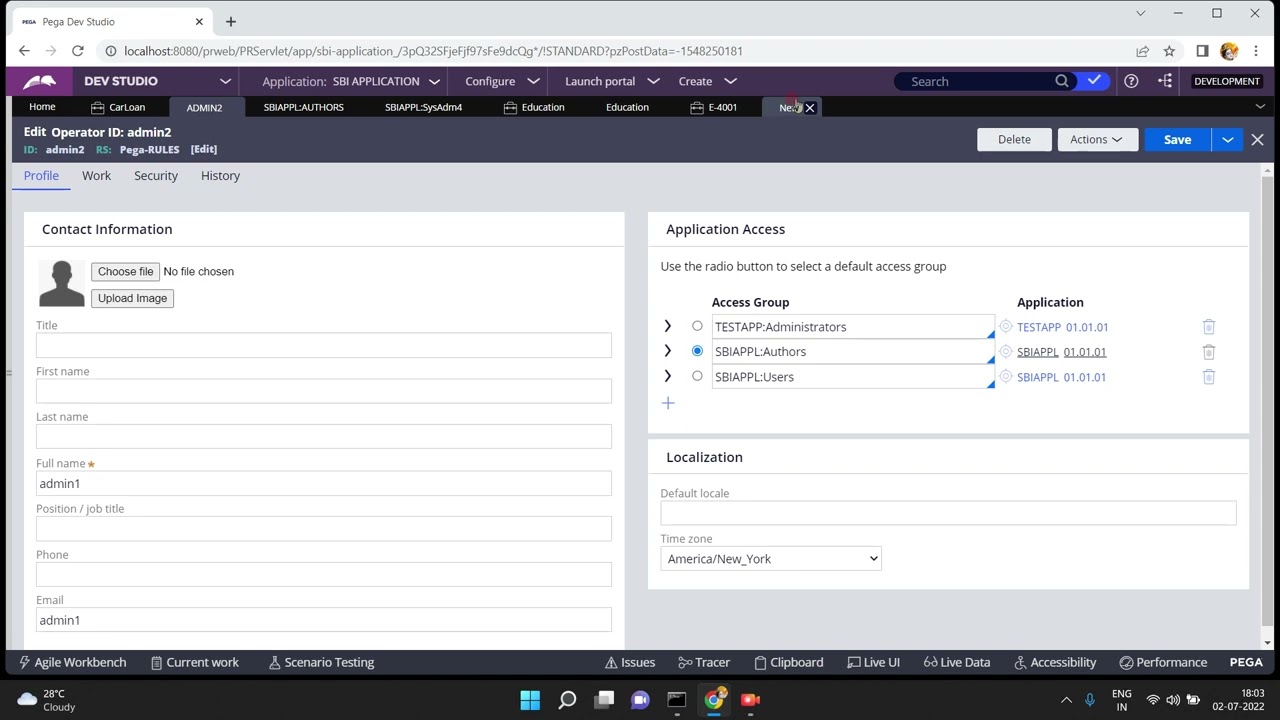Click the operator avatar image
1280x720 pixels.
click(x=61, y=283)
